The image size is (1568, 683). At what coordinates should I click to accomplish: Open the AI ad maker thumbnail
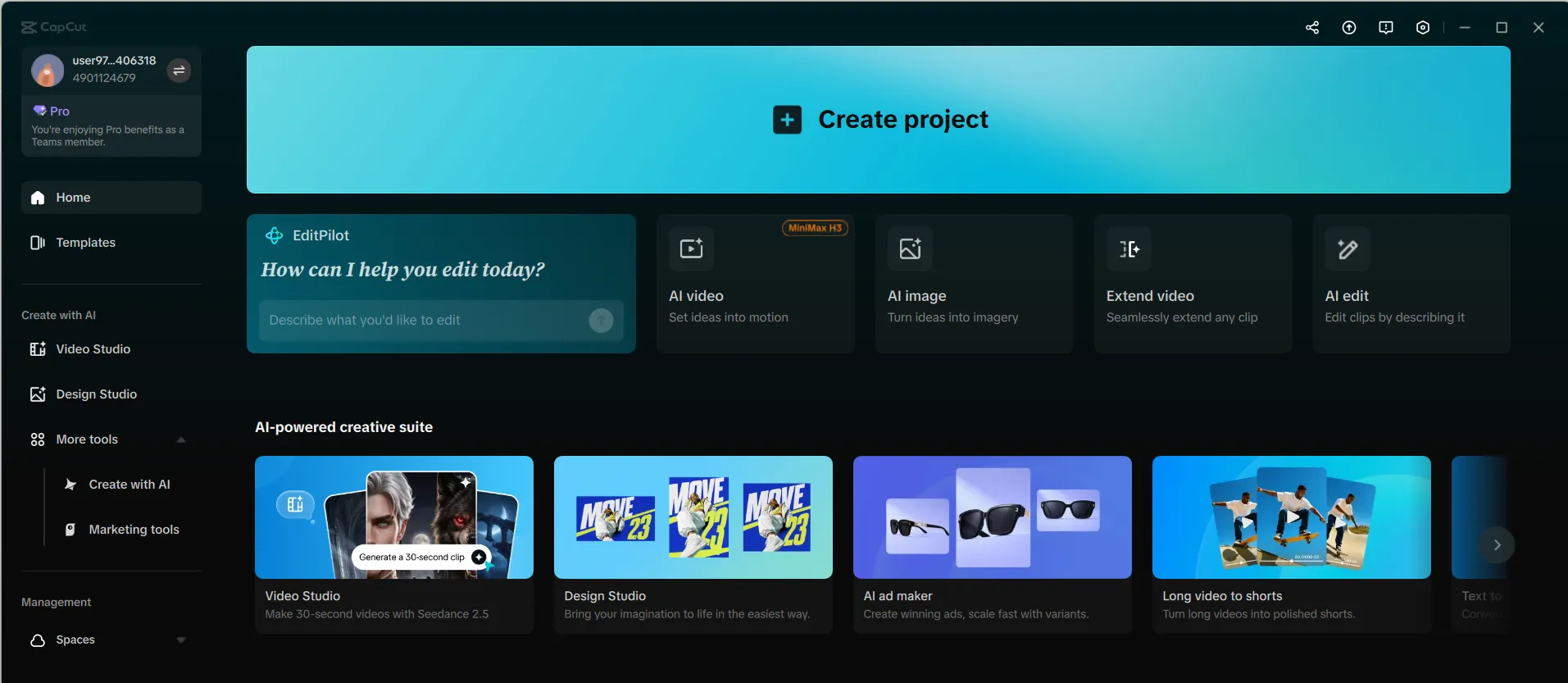[x=993, y=517]
